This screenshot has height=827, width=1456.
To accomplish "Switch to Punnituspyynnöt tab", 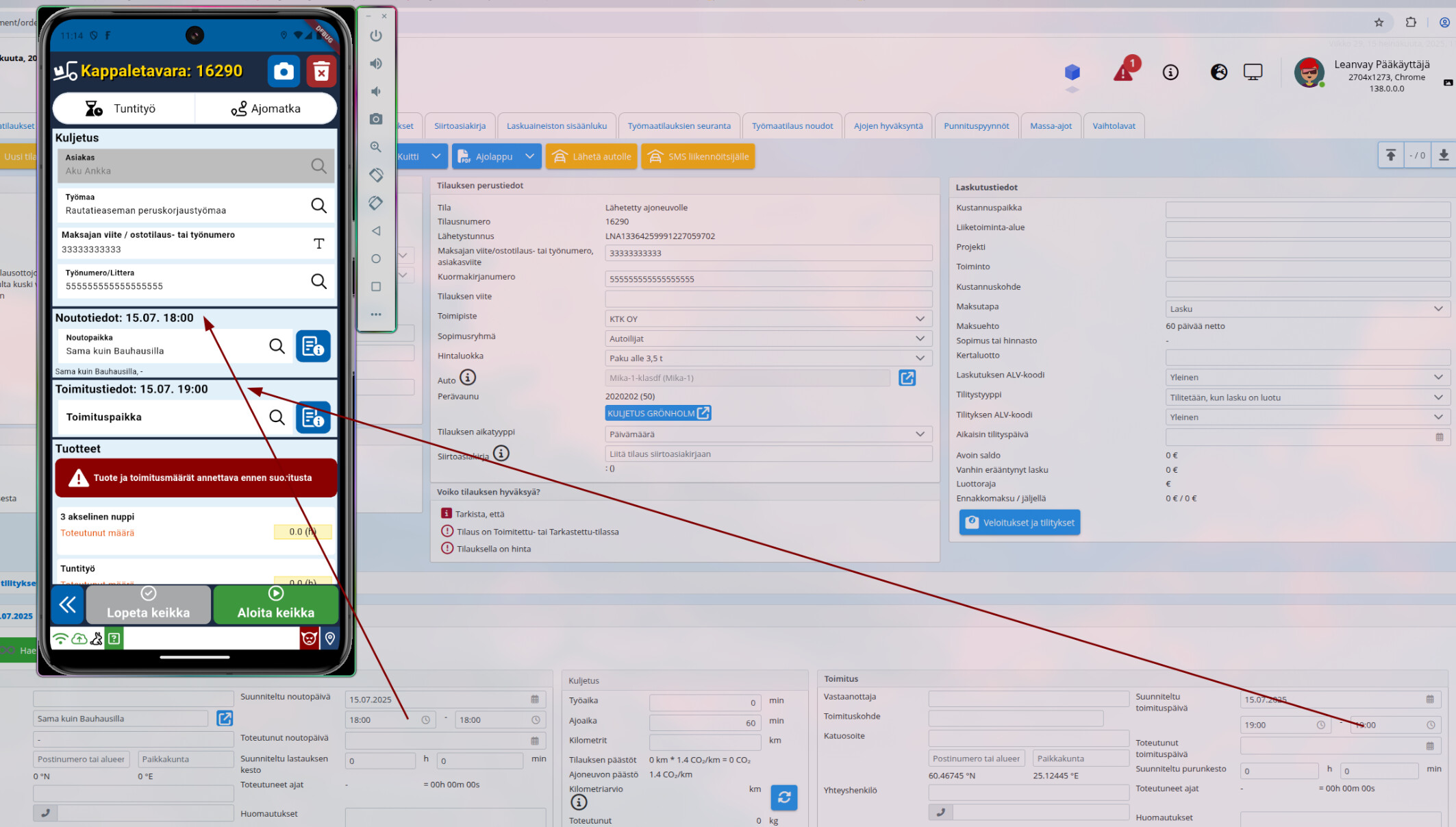I will (976, 126).
